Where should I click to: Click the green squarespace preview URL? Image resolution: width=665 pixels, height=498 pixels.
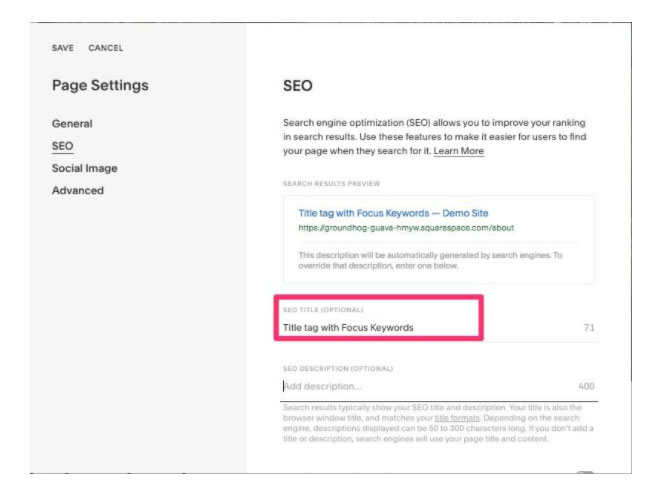click(406, 228)
